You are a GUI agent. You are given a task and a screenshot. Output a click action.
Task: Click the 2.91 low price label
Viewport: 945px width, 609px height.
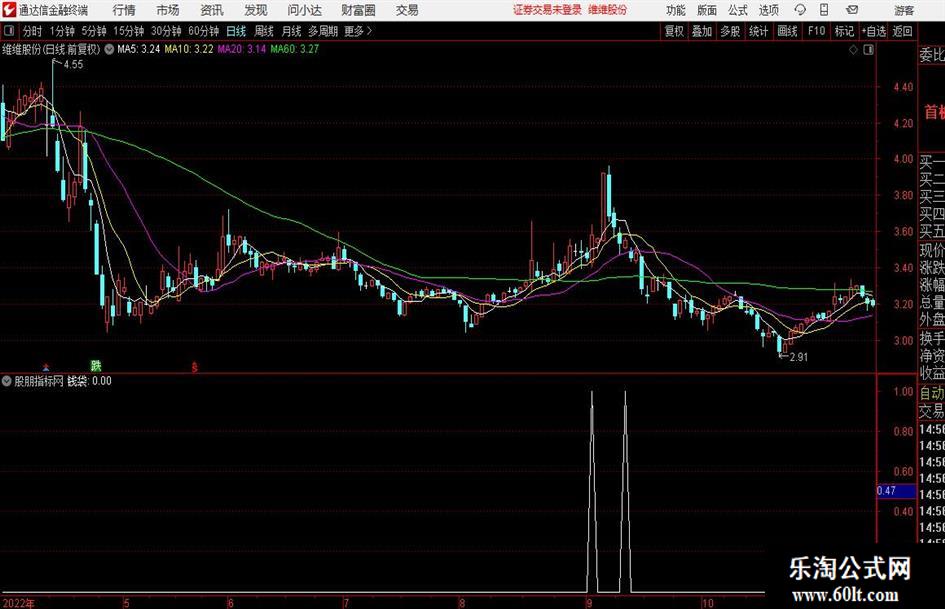coord(799,357)
